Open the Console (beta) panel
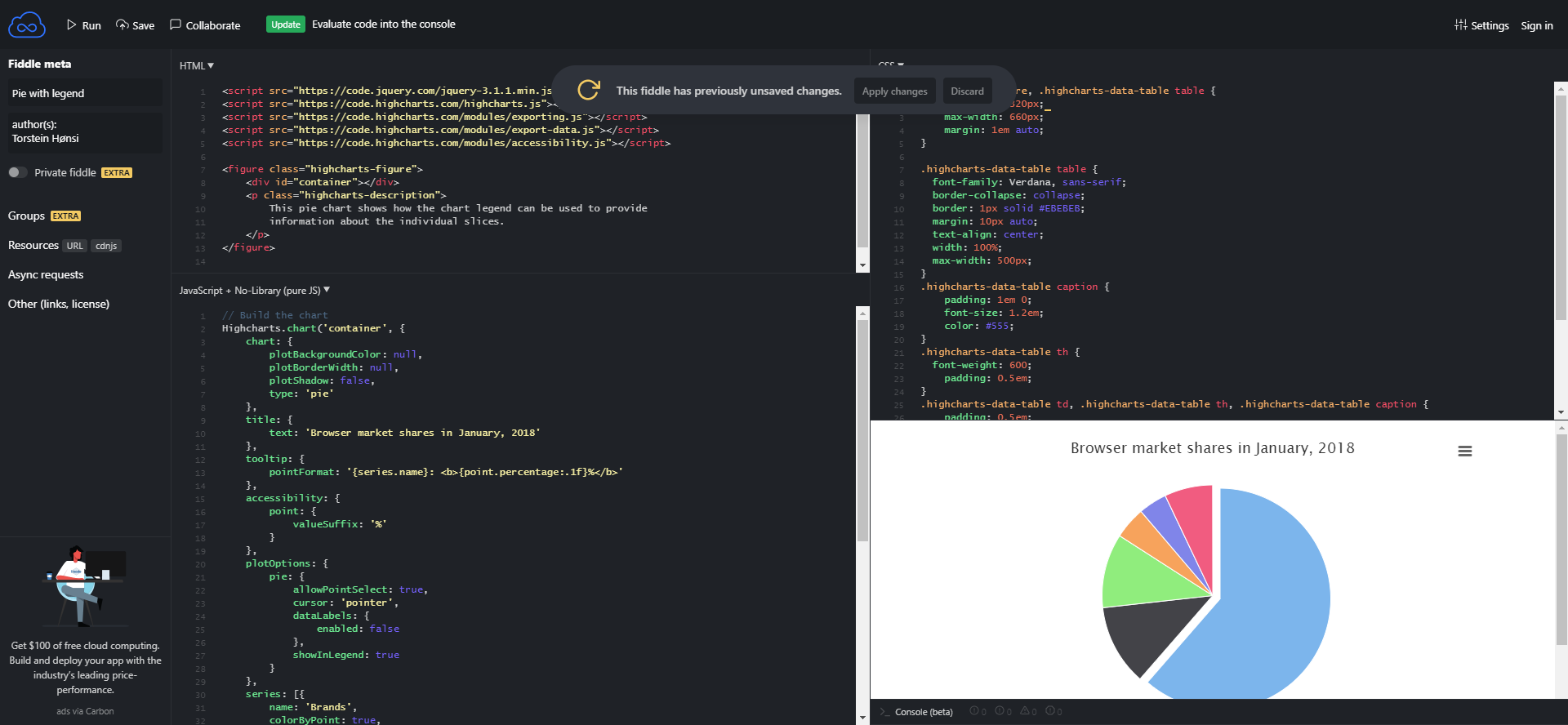The image size is (1568, 725). pos(924,712)
